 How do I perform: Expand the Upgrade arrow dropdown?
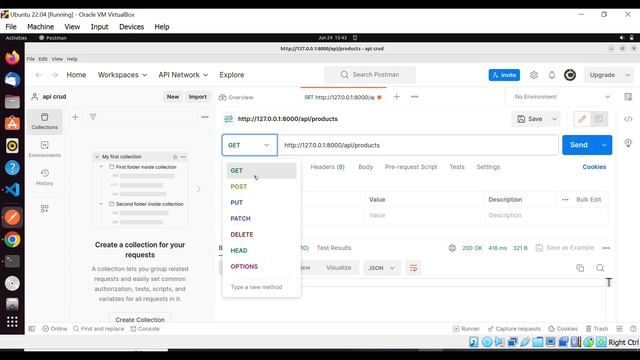click(628, 75)
